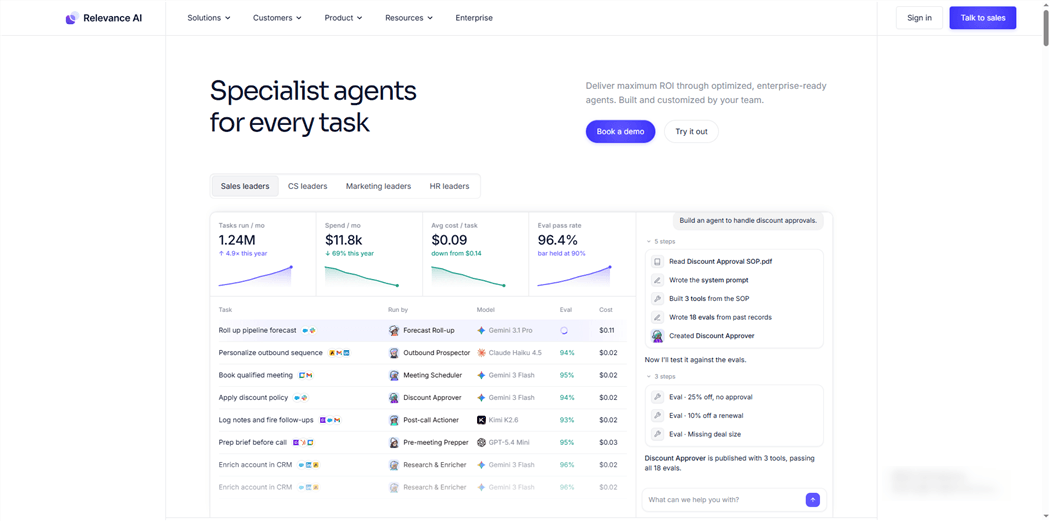
Task: Click the Forecast Roll-up agent avatar
Action: (394, 331)
